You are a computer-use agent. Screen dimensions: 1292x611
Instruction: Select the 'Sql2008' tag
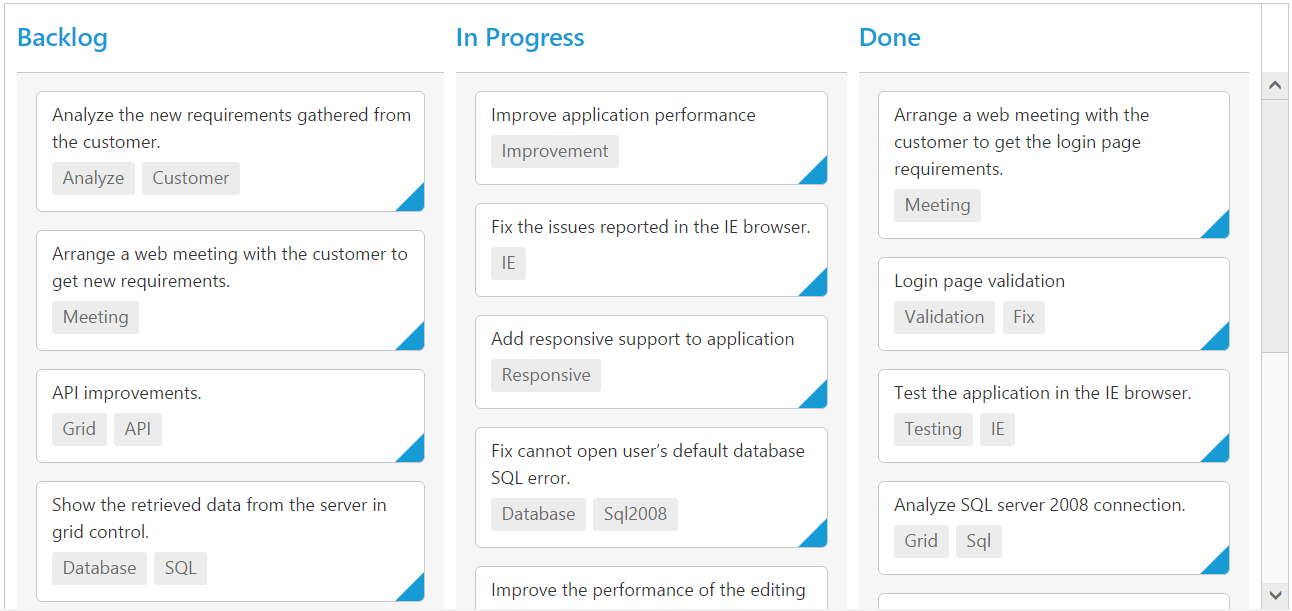(x=635, y=514)
